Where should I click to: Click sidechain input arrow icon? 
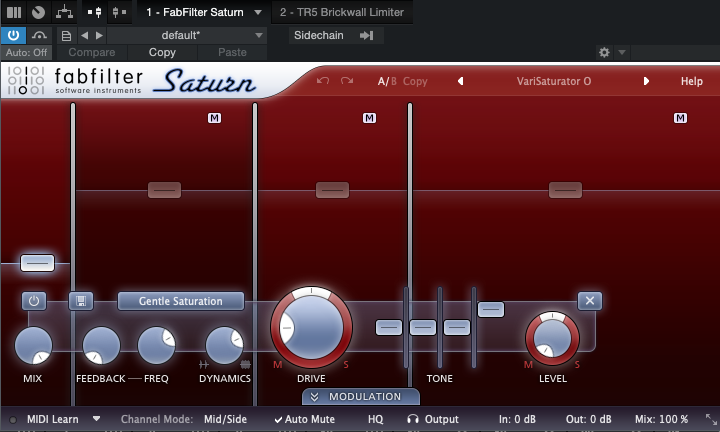tap(366, 35)
